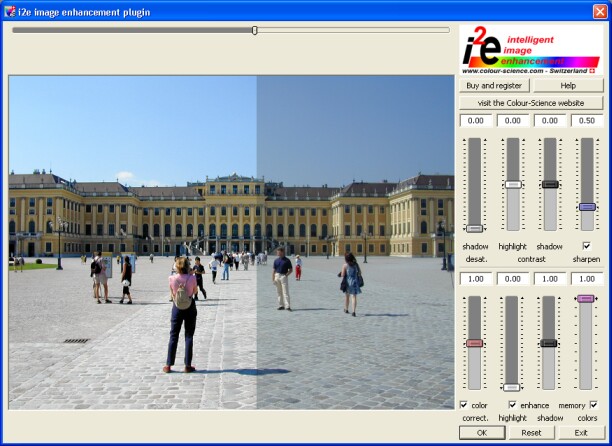Screen dimensions: 612x446
Task: Click the sharpen value field showing 0.50
Action: pyautogui.click(x=587, y=121)
